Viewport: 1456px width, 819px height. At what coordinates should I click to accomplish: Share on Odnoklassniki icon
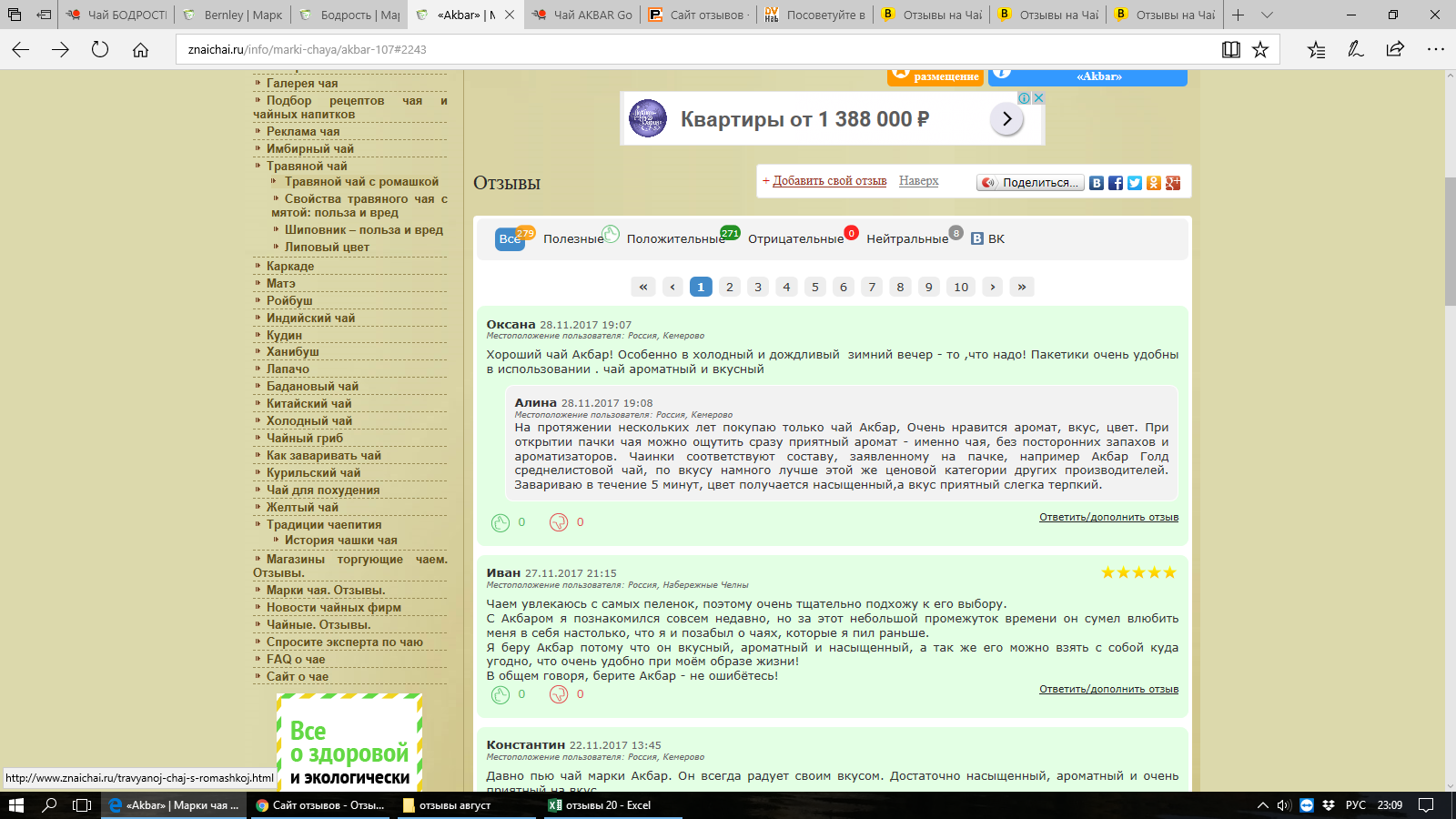pyautogui.click(x=1154, y=183)
